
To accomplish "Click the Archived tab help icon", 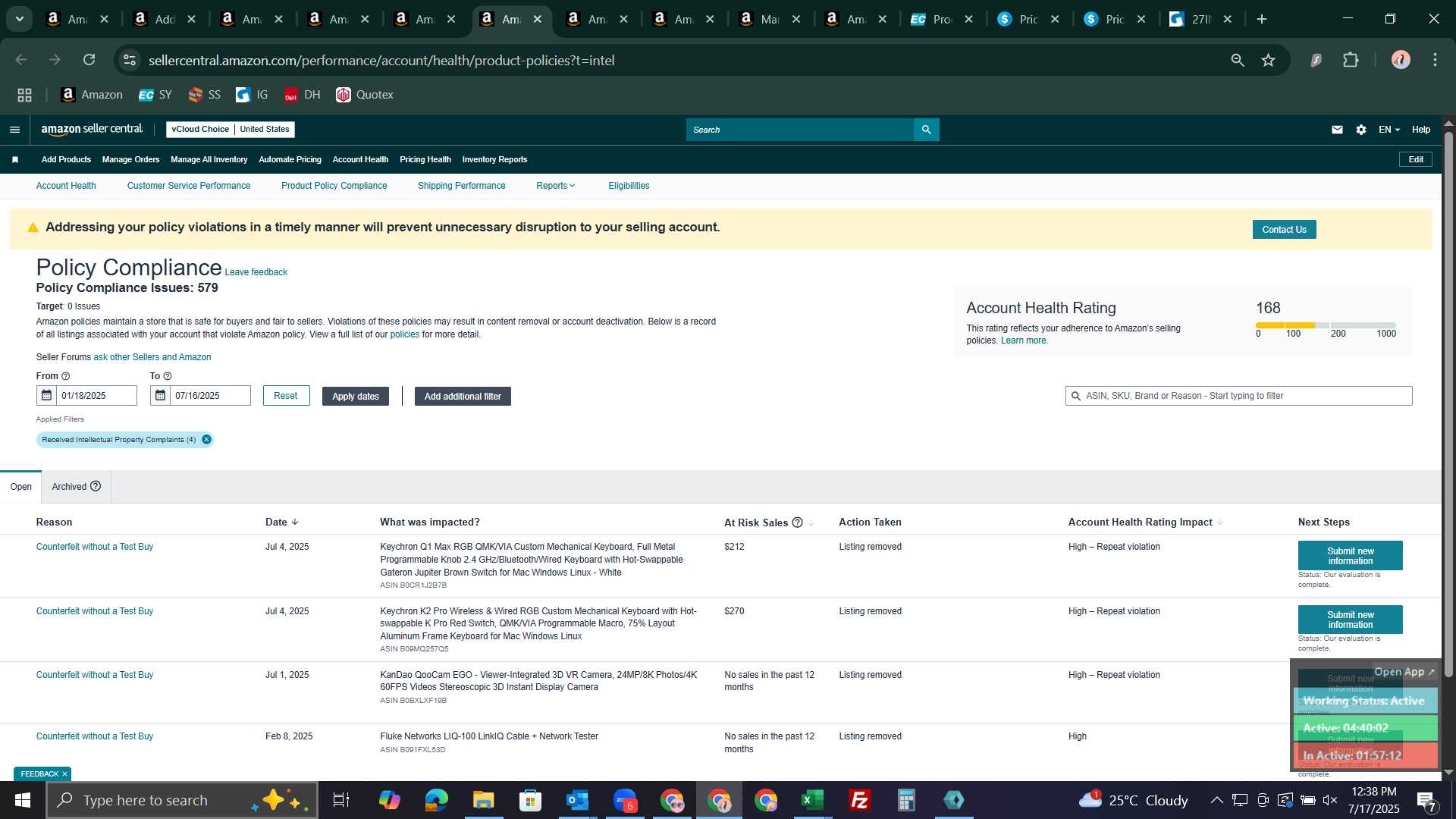I will click(96, 486).
